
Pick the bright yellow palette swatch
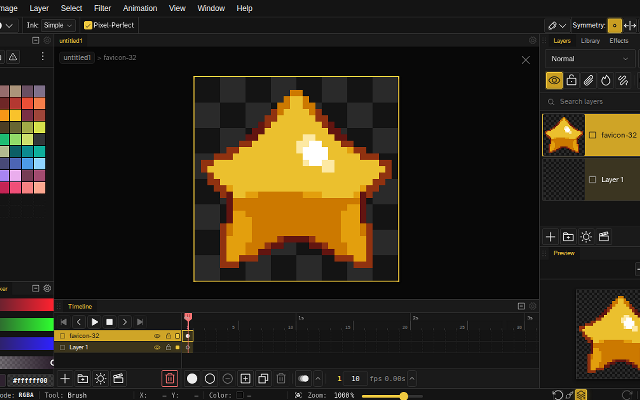16,116
